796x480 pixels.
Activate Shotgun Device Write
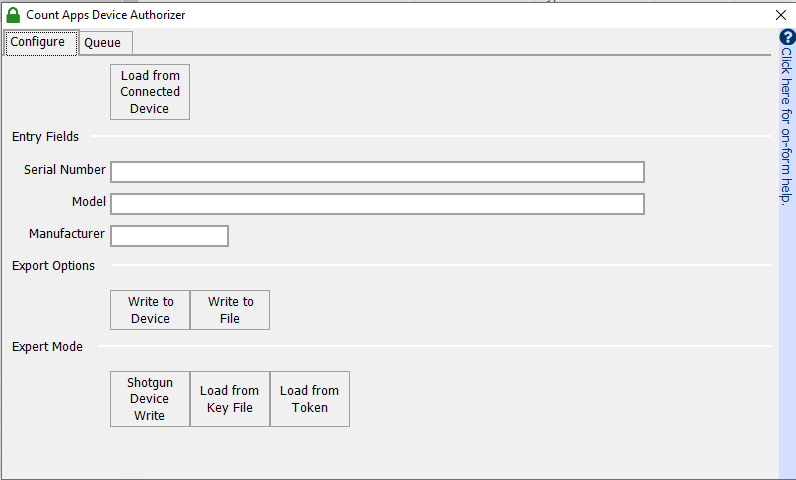(150, 399)
